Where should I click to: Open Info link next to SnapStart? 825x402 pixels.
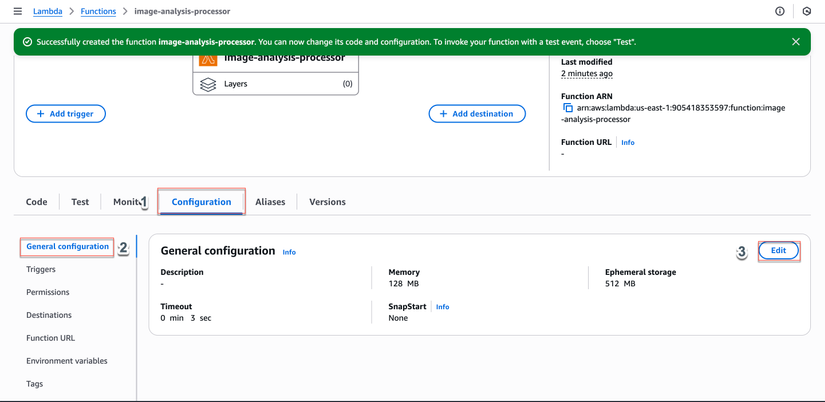pos(442,307)
